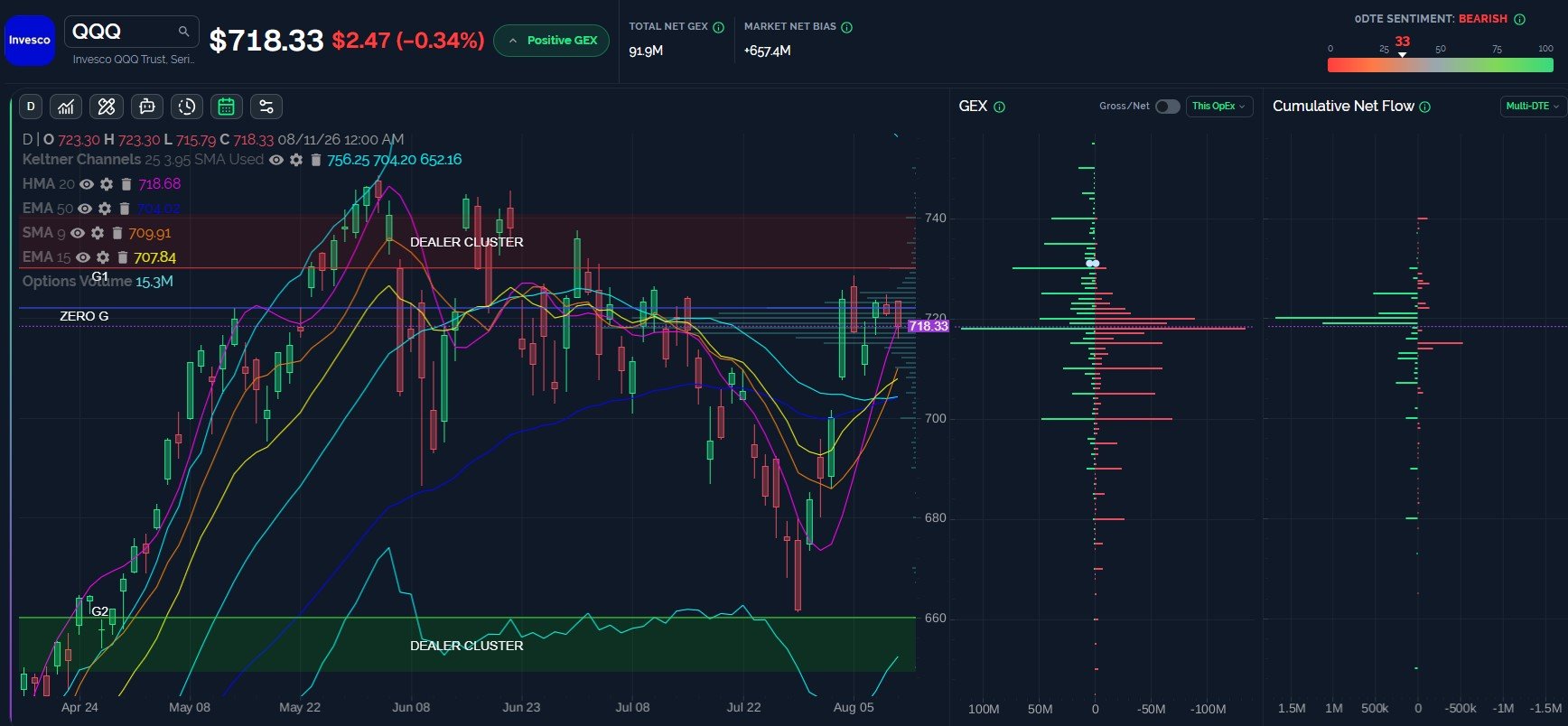
Task: Hide the EMA 50 indicator
Action: (x=85, y=209)
